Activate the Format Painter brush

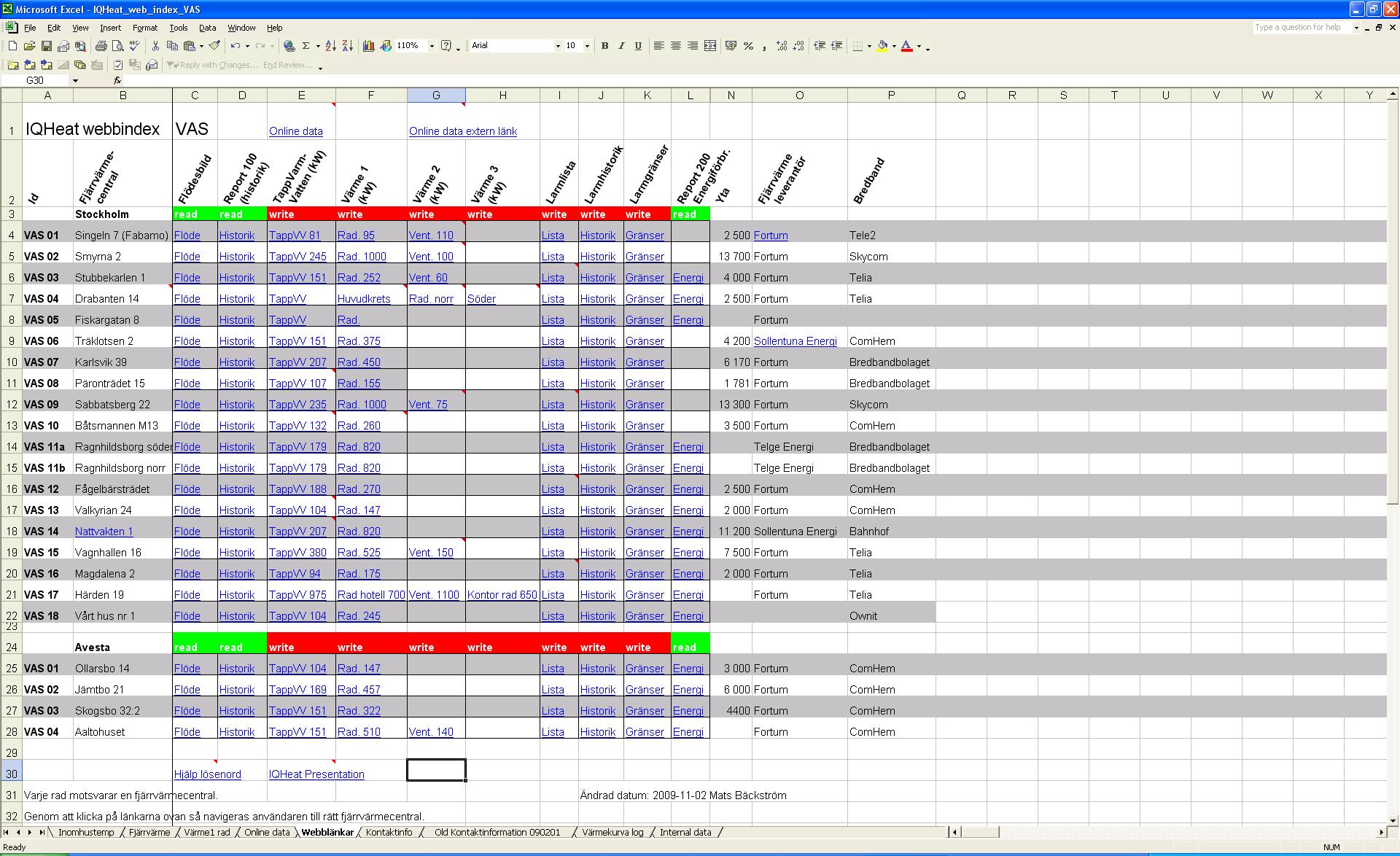click(x=214, y=46)
